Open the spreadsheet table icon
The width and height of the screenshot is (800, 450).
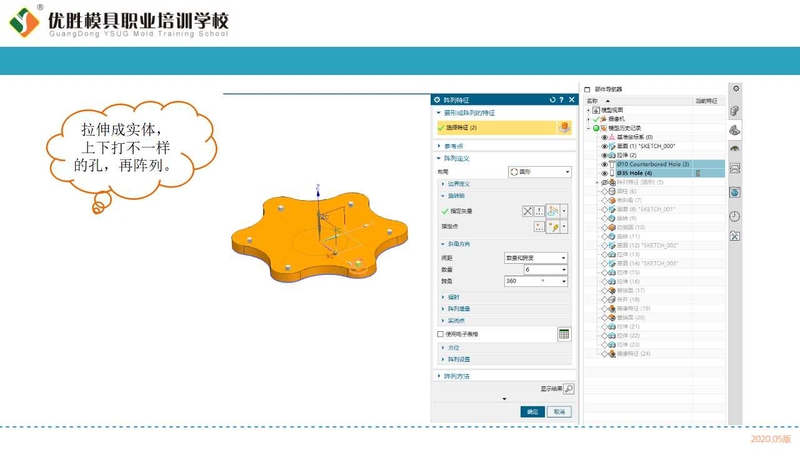[x=564, y=333]
